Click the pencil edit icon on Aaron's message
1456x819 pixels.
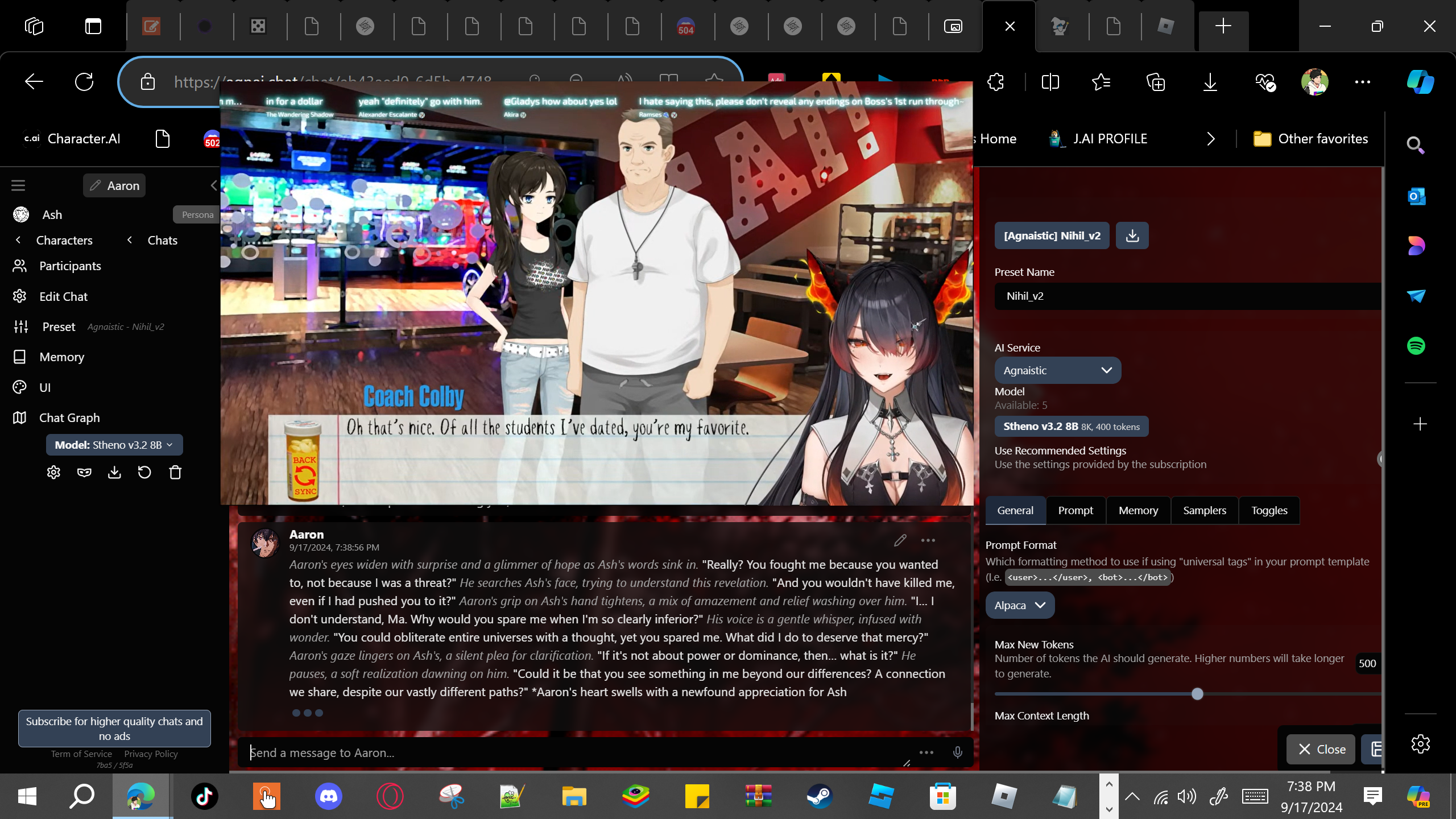900,540
